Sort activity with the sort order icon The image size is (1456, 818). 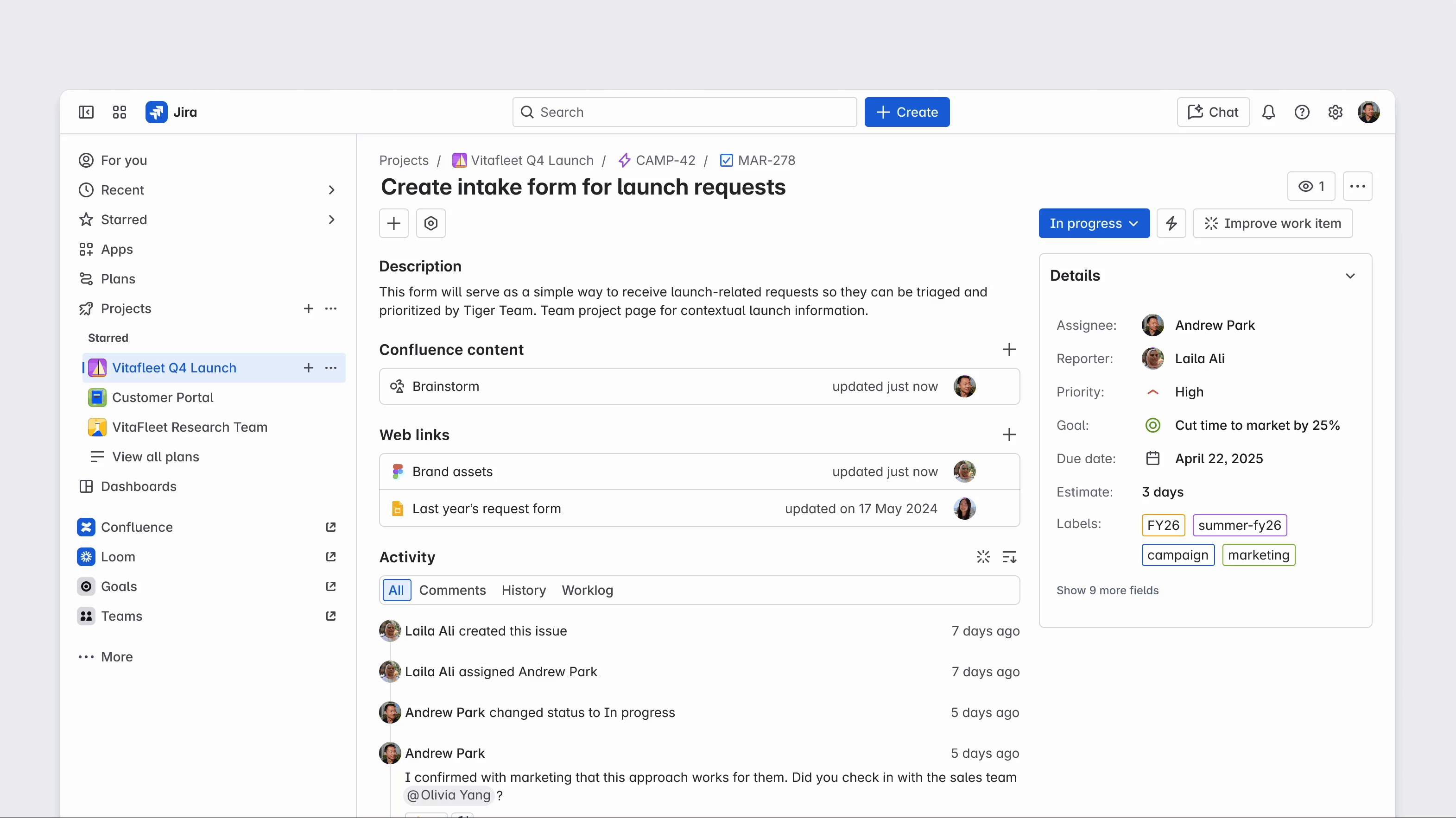click(1009, 557)
